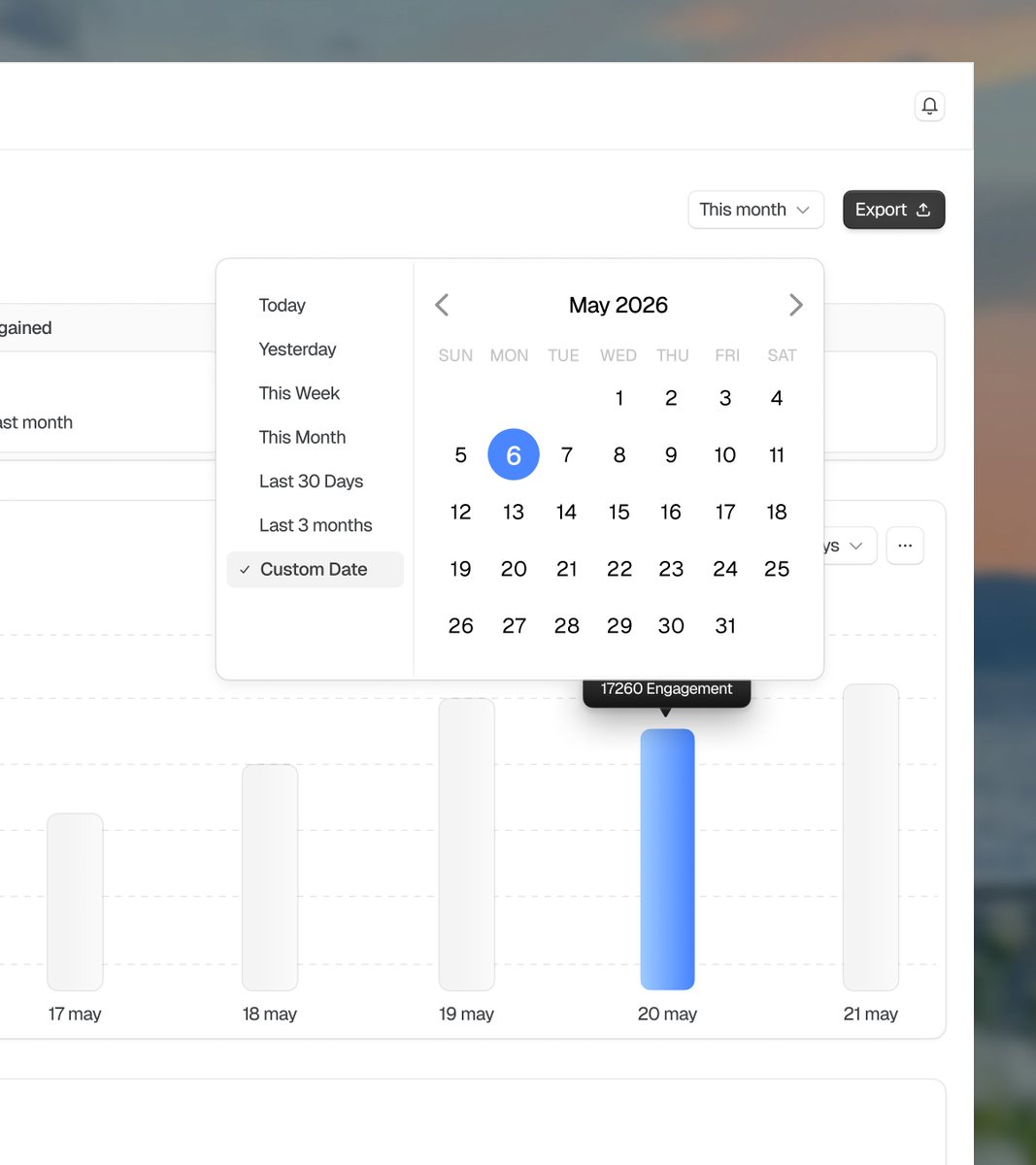Screen dimensions: 1036x1165
Task: Select the Custom Date option
Action: coord(315,570)
